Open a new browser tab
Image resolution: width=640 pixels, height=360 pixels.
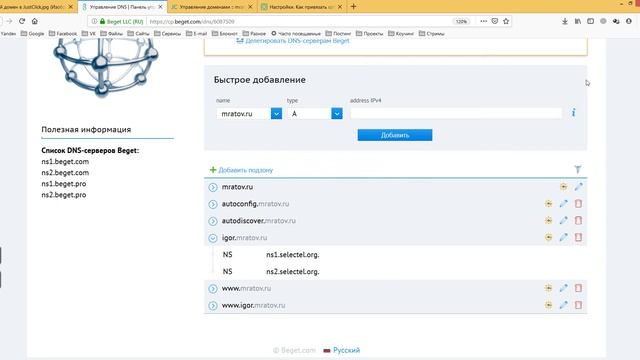click(x=353, y=7)
